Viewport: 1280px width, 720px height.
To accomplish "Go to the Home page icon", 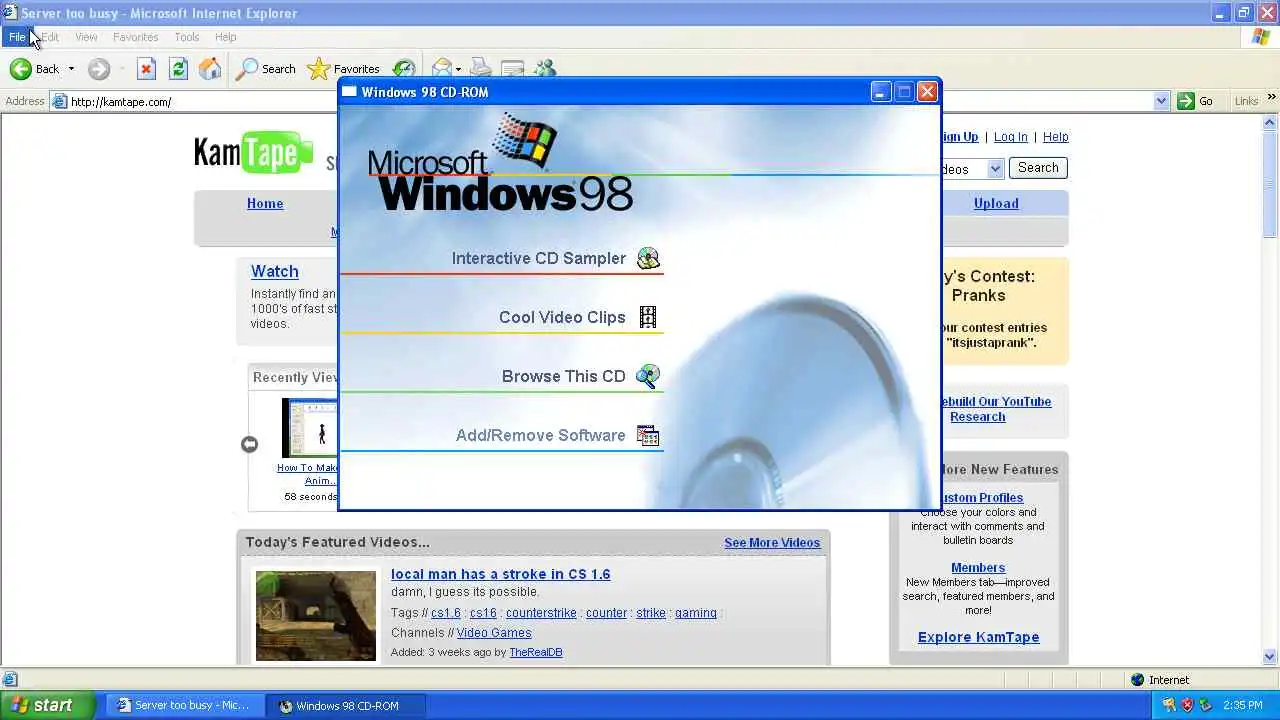I will [210, 69].
